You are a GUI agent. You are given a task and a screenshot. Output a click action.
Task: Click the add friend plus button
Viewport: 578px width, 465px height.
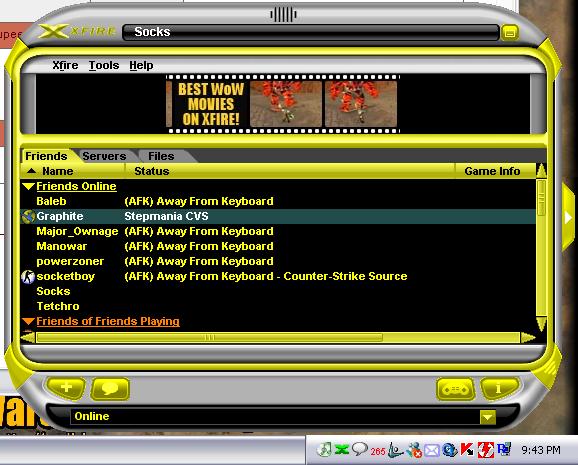coord(66,388)
